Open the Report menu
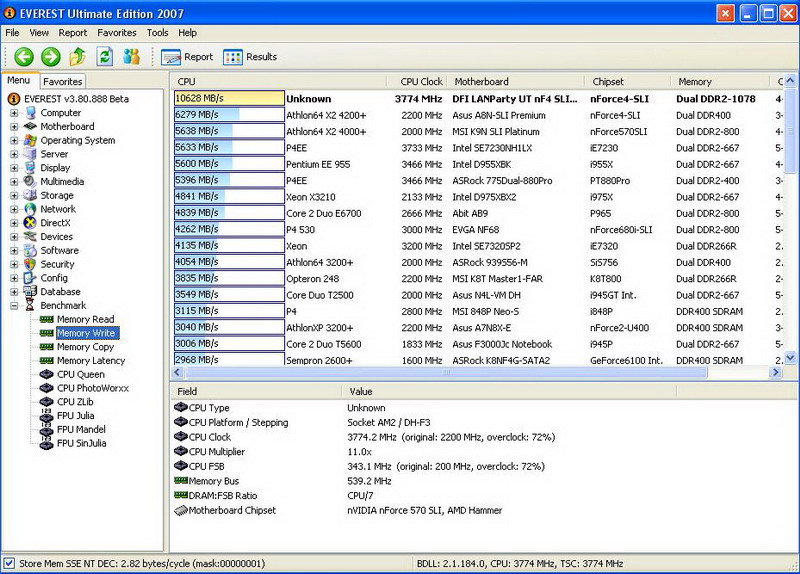The width and height of the screenshot is (800, 574). pyautogui.click(x=72, y=33)
